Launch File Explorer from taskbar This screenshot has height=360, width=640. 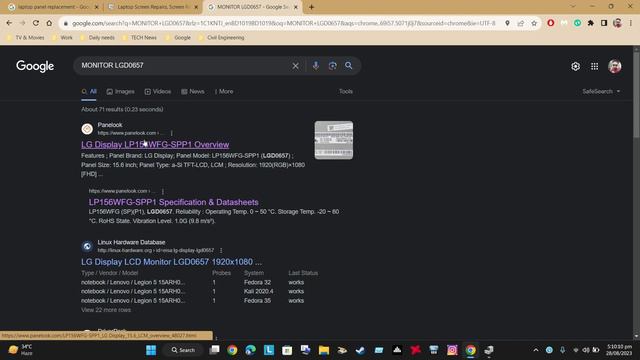[x=324, y=350]
